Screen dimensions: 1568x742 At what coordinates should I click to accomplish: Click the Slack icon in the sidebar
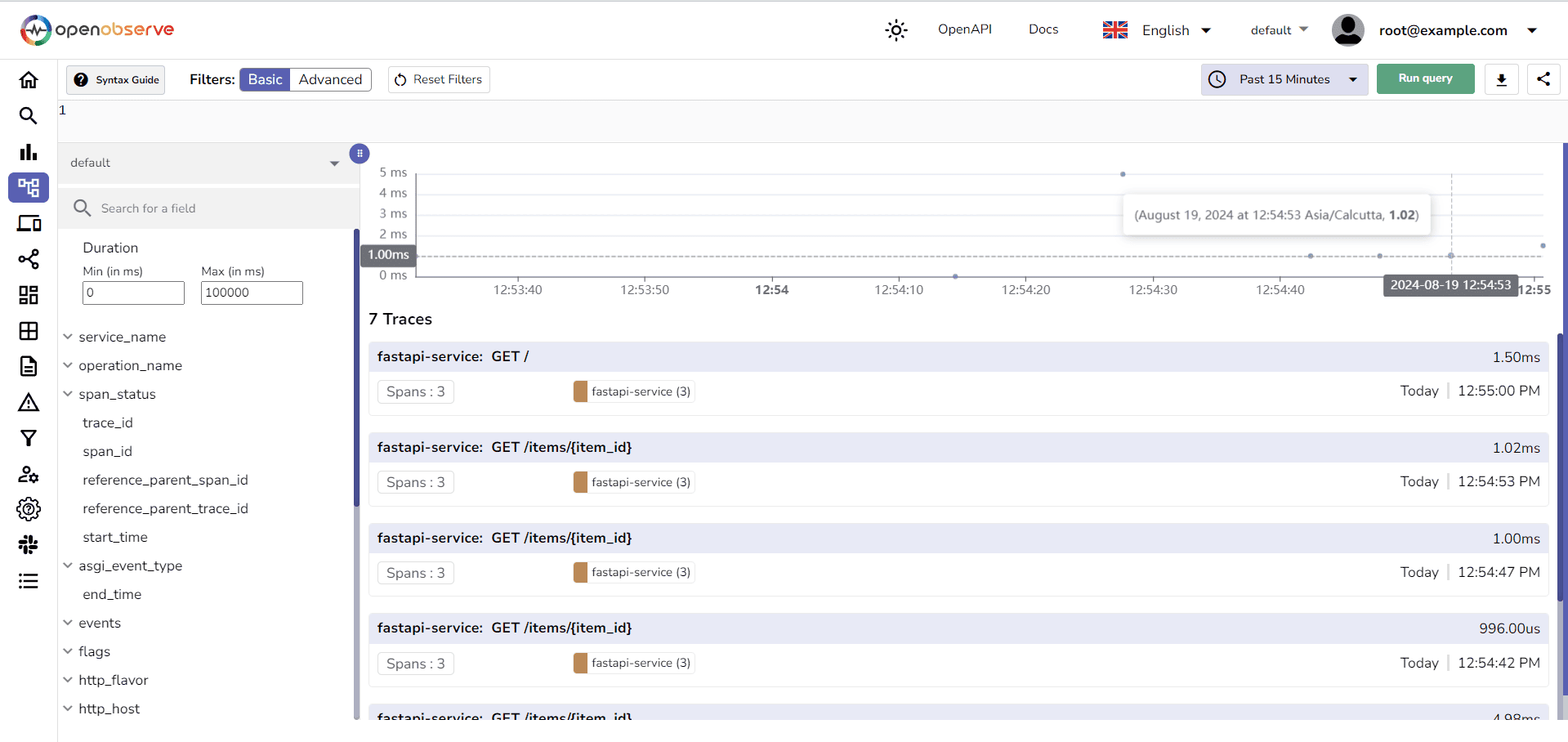29,544
